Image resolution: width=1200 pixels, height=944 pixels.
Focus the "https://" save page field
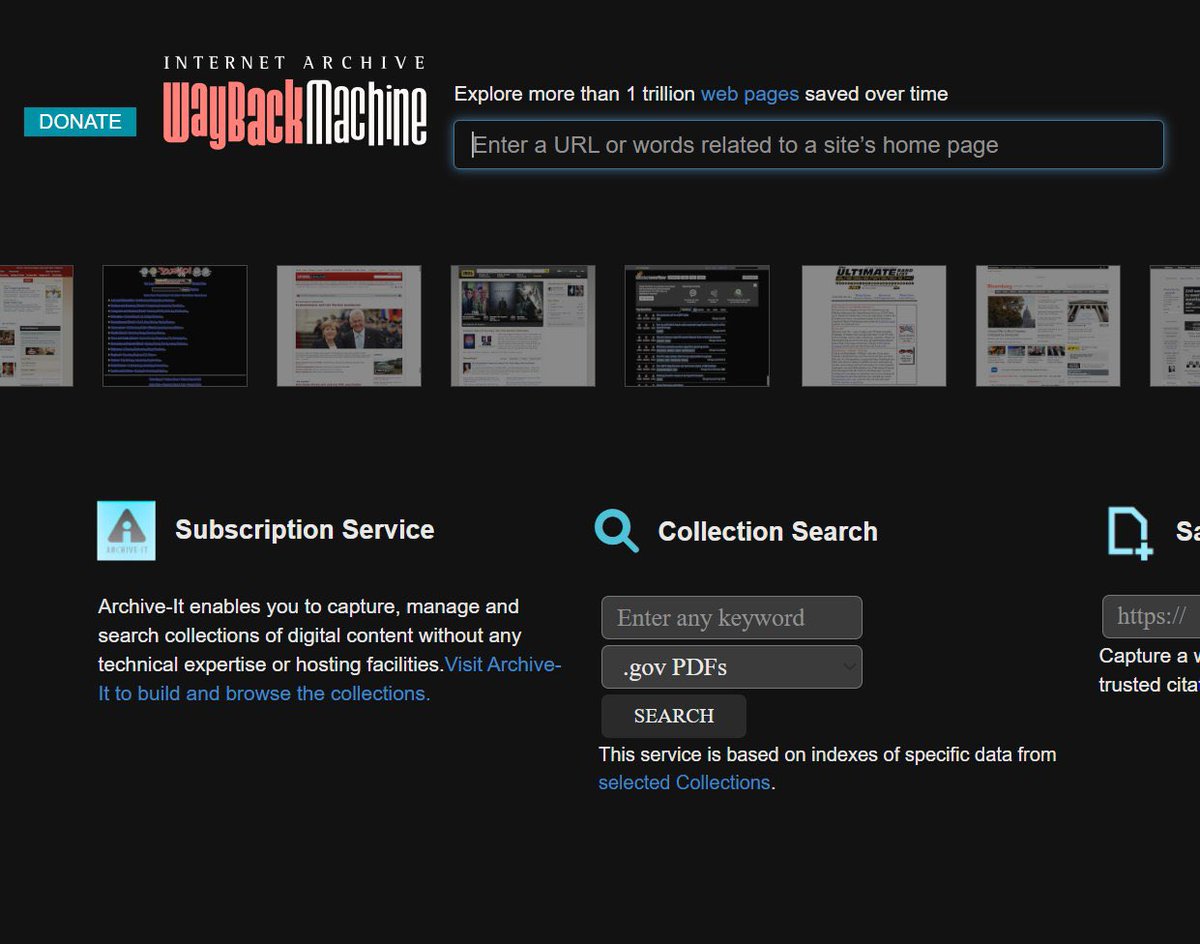pyautogui.click(x=1151, y=616)
